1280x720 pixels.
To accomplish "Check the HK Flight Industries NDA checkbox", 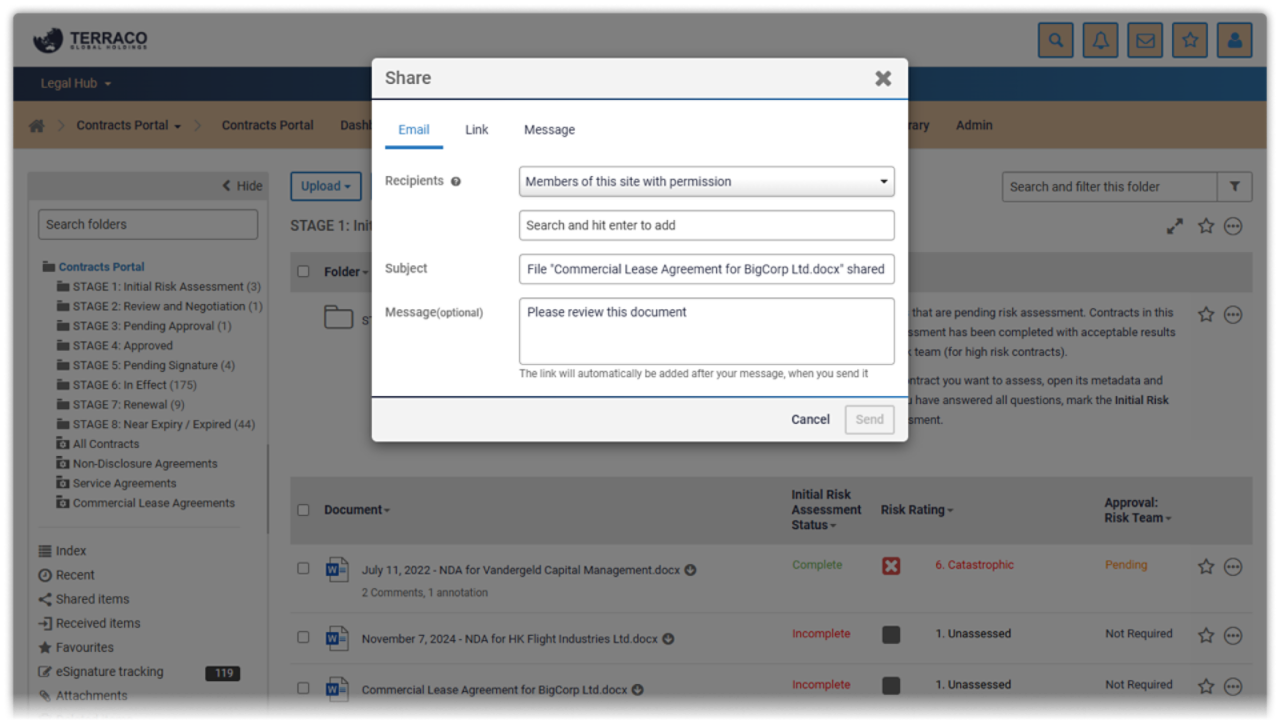I will coord(303,637).
